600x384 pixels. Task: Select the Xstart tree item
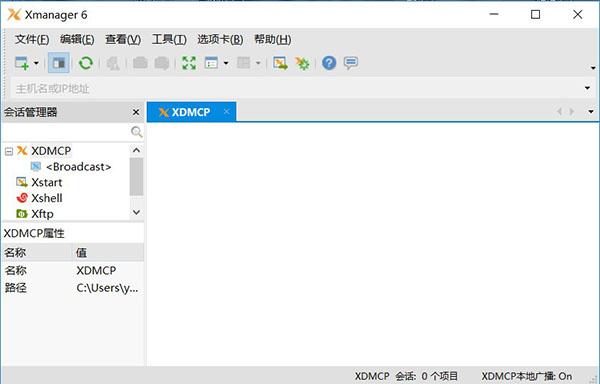(x=46, y=182)
